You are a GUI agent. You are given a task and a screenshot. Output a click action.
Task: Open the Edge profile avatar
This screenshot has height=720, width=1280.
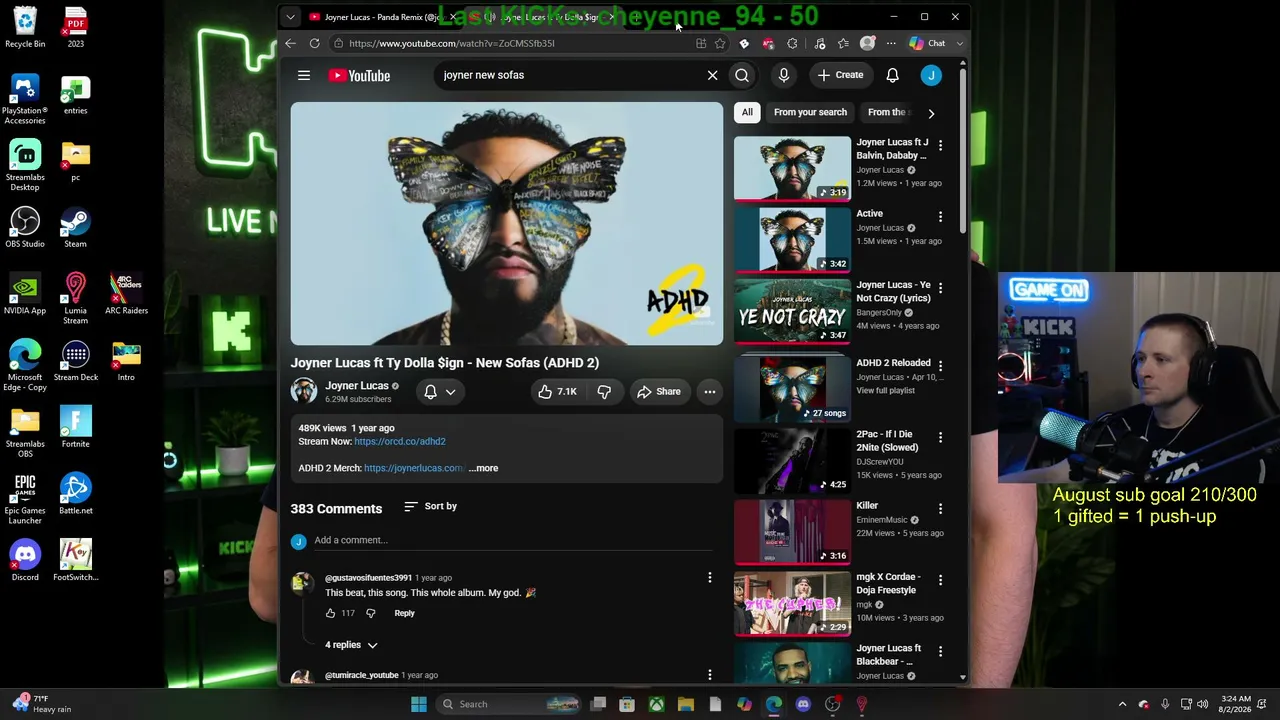tap(868, 43)
